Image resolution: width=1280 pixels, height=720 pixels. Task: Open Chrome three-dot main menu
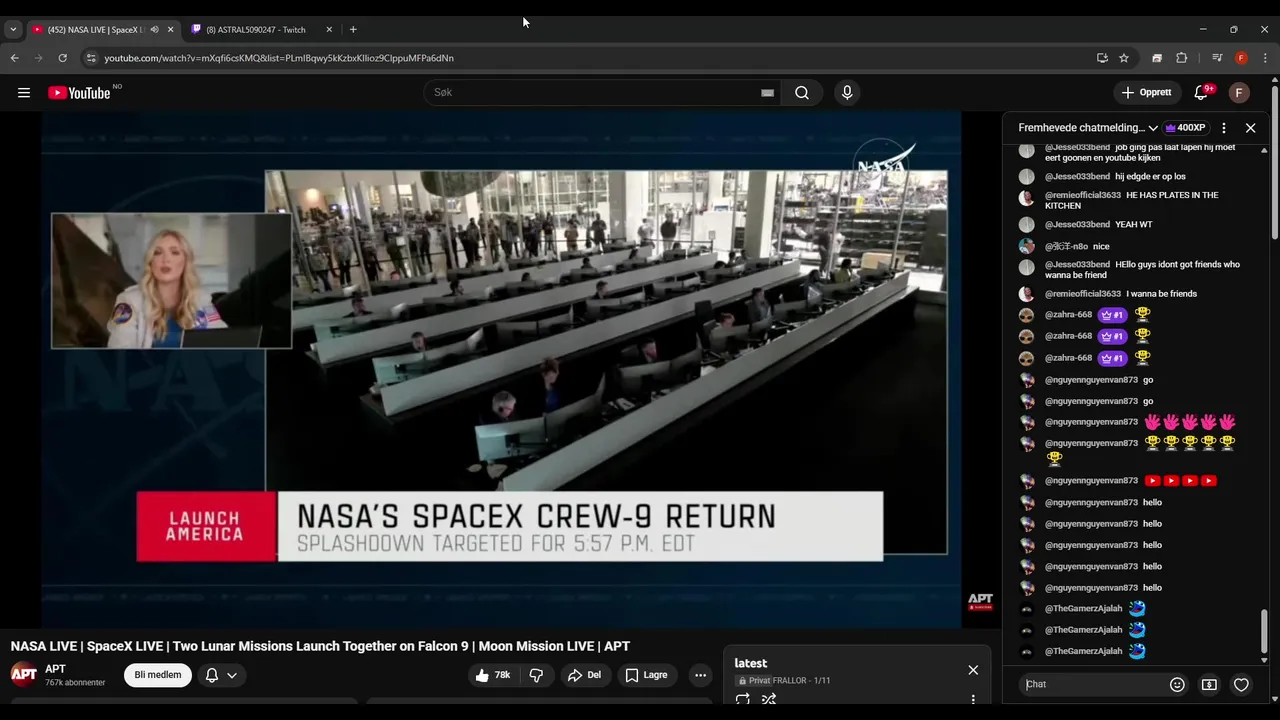[x=1265, y=58]
